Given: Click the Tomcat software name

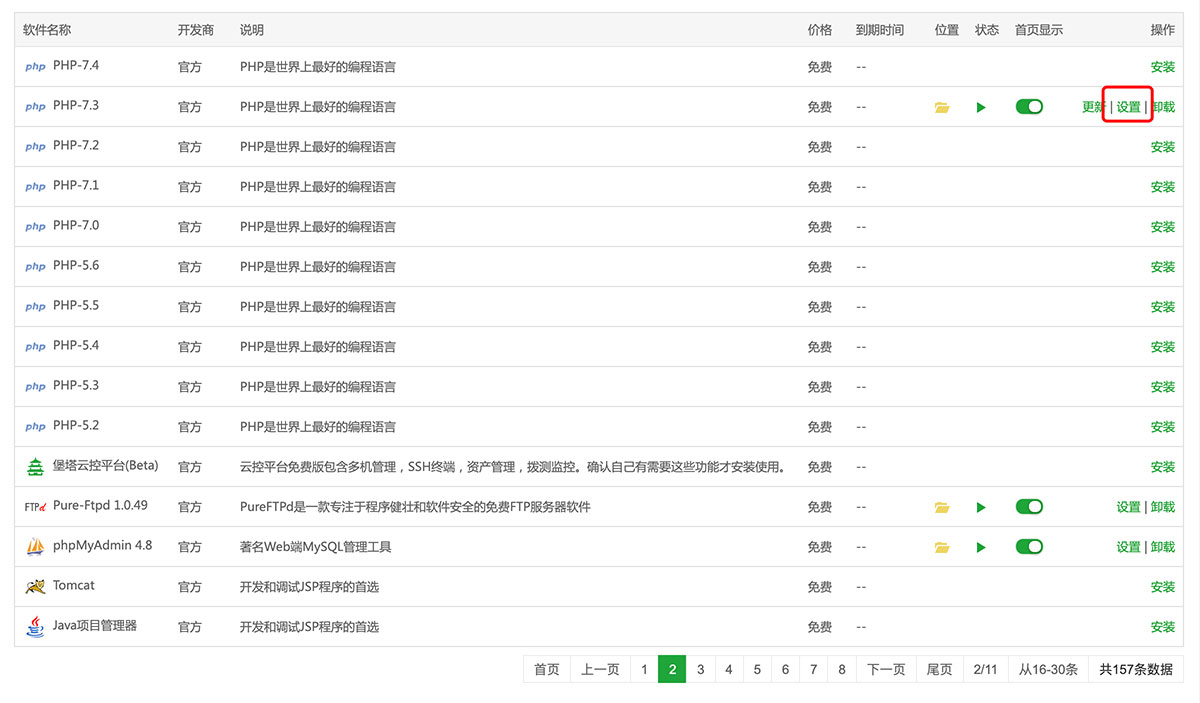Looking at the screenshot, I should click(x=74, y=585).
